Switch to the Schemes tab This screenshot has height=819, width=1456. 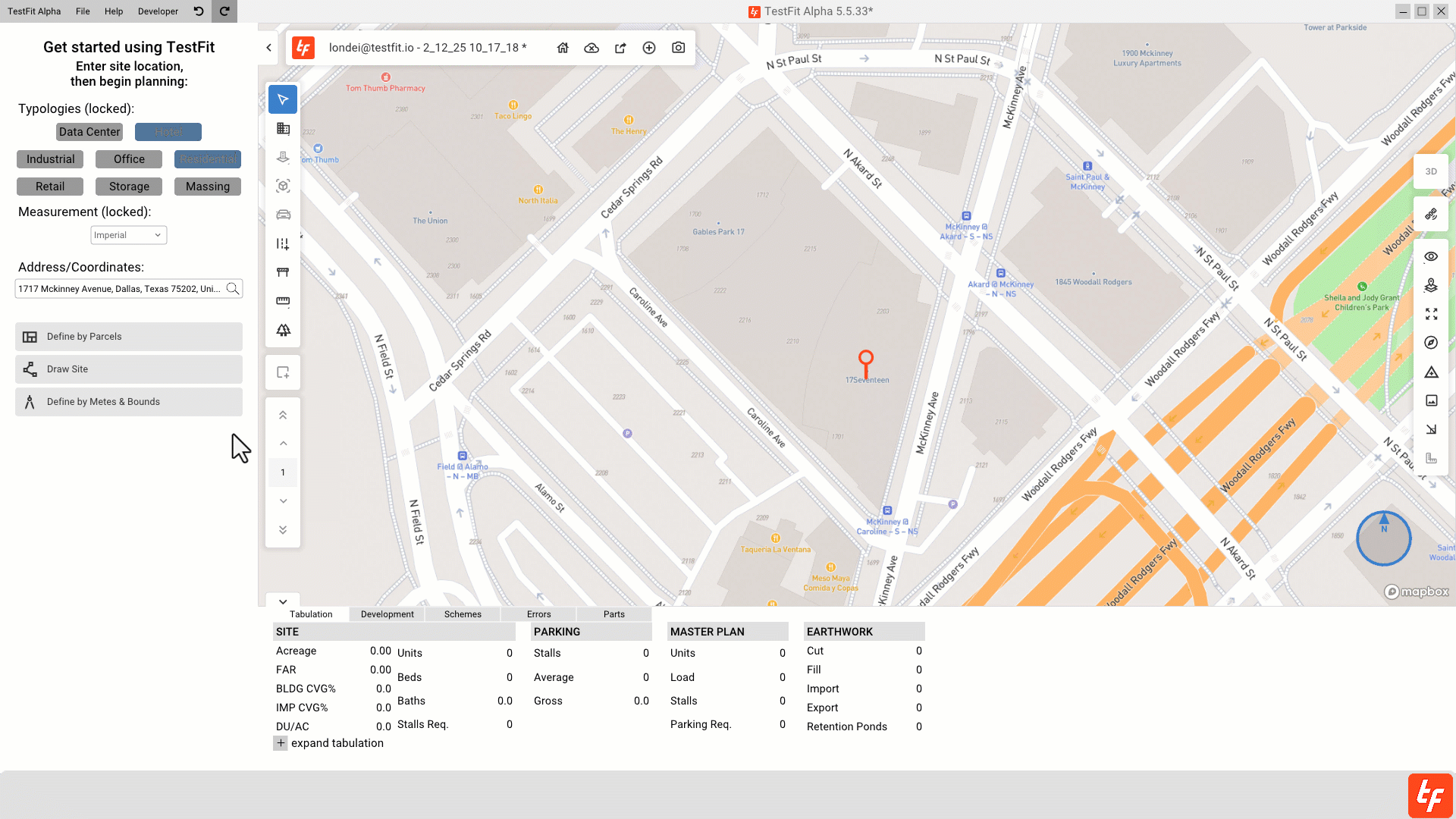coord(463,614)
